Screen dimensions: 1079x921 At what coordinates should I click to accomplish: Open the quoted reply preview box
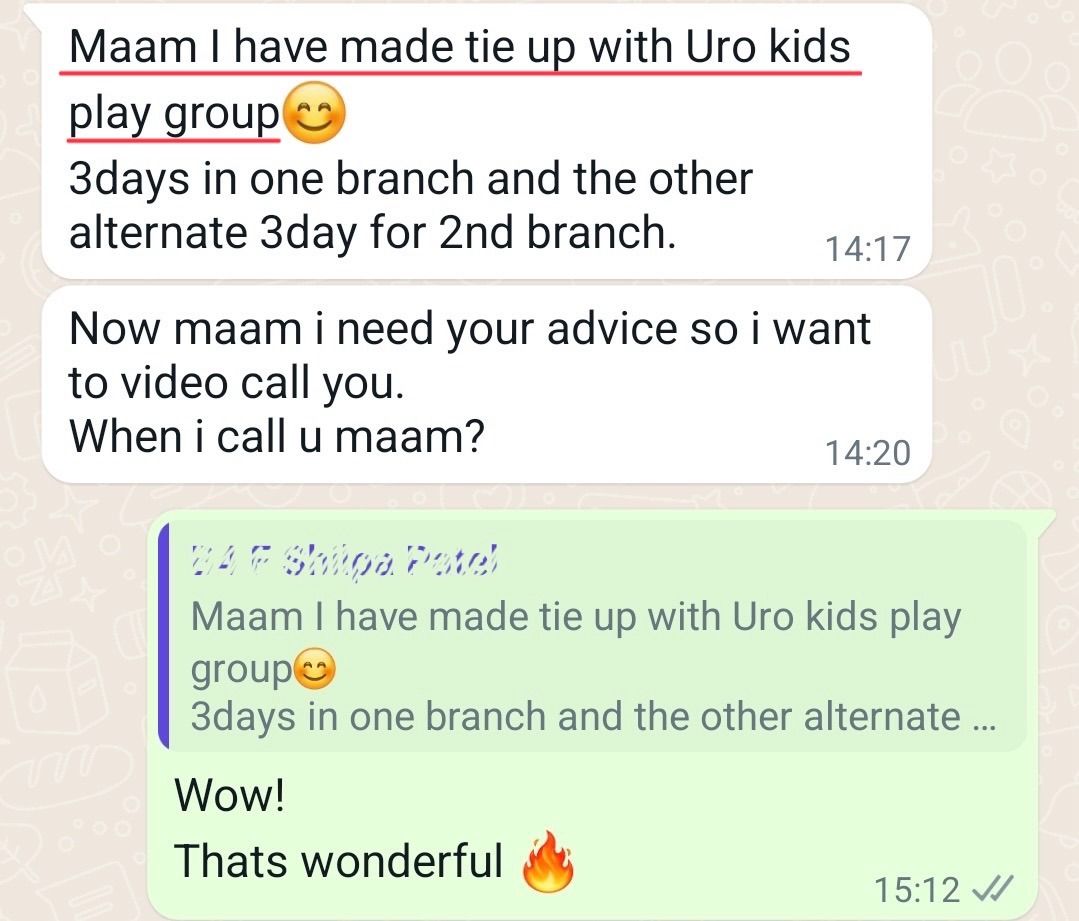pos(592,636)
